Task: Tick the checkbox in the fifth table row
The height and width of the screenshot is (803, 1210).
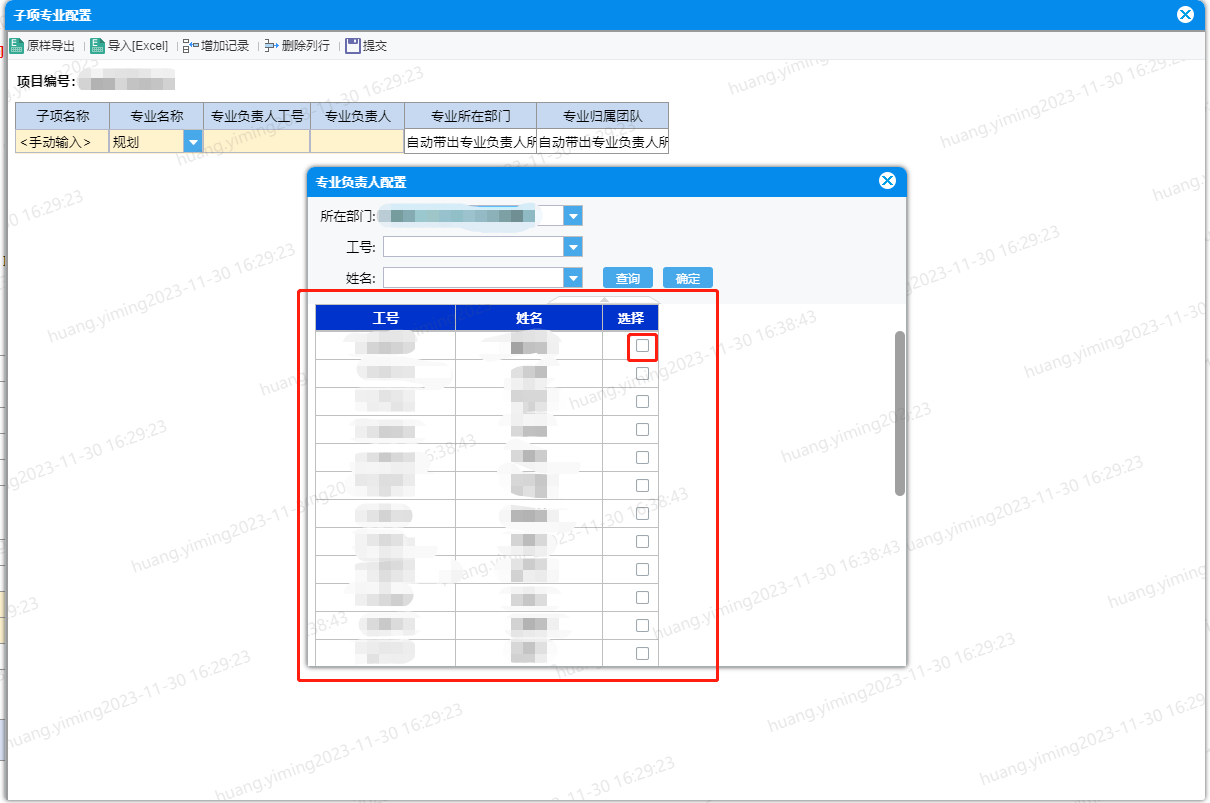Action: pyautogui.click(x=642, y=458)
